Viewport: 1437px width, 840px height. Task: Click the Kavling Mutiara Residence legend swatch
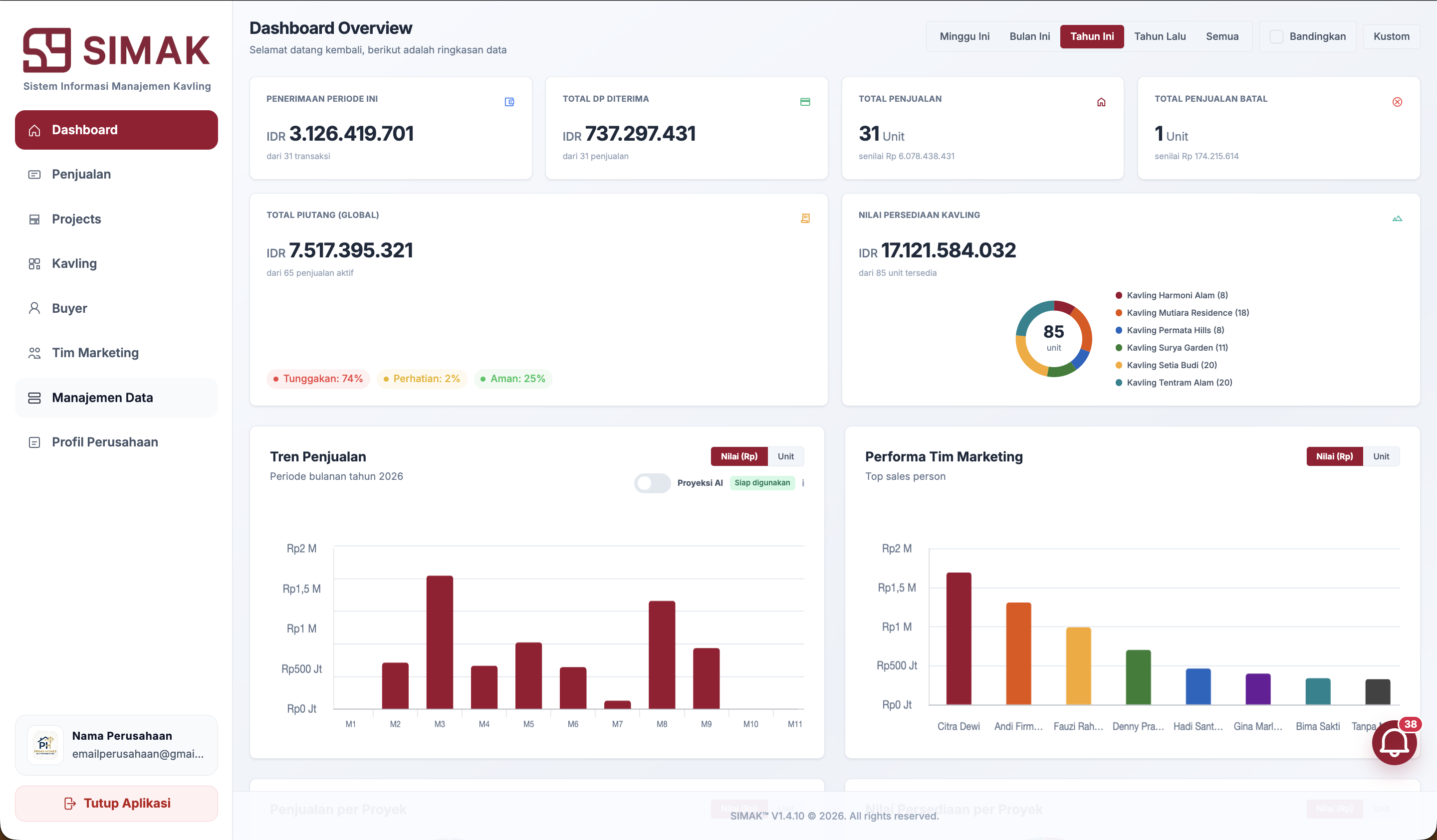[1118, 313]
